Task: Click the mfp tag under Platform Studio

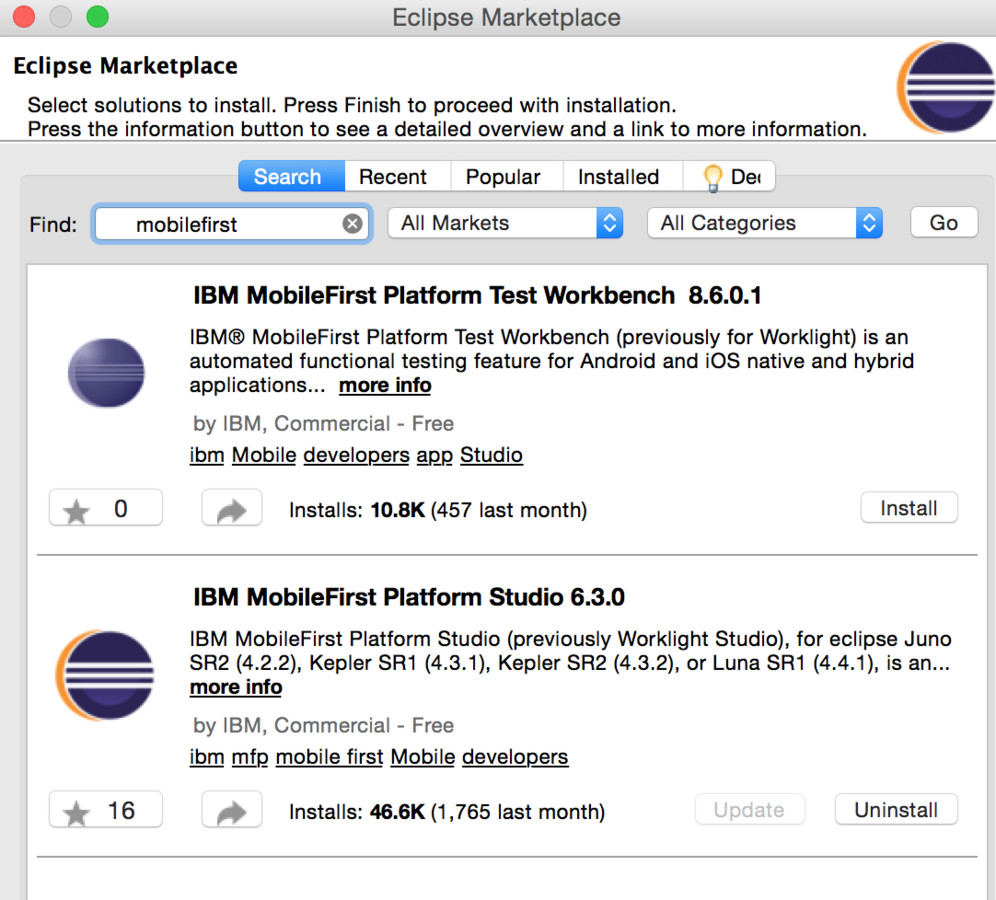Action: (250, 756)
